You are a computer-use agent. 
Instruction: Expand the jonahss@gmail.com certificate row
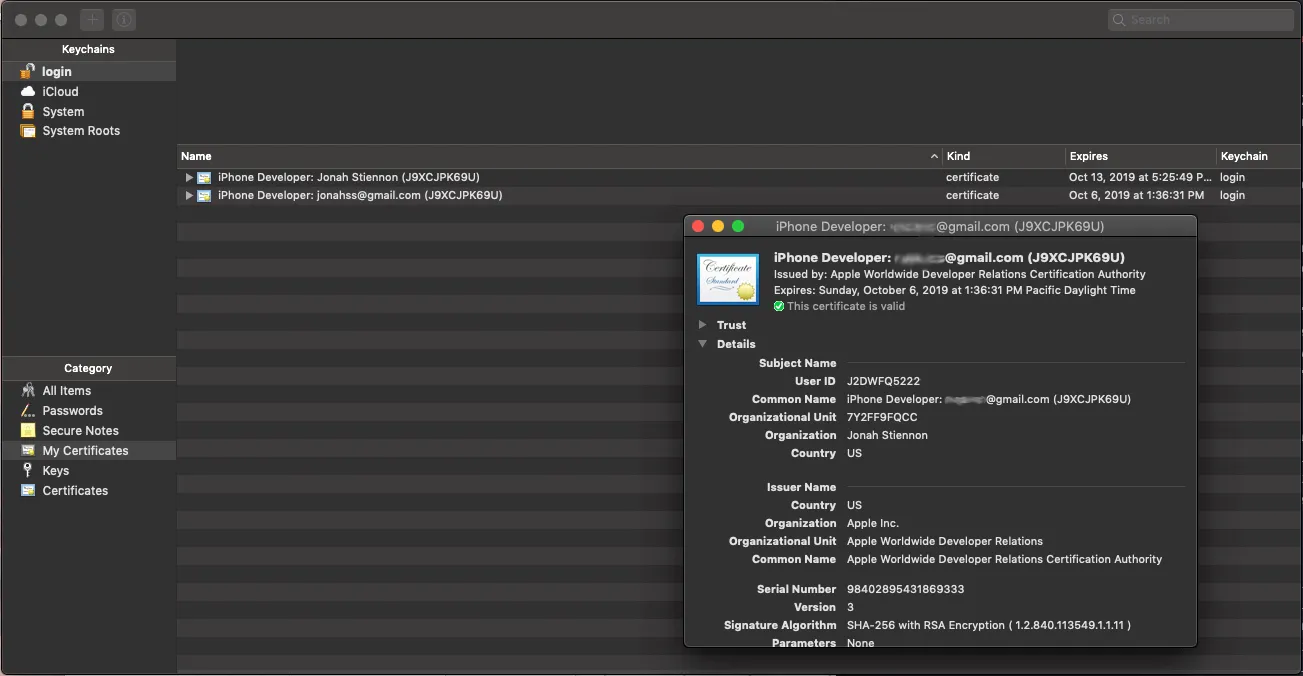pyautogui.click(x=189, y=195)
